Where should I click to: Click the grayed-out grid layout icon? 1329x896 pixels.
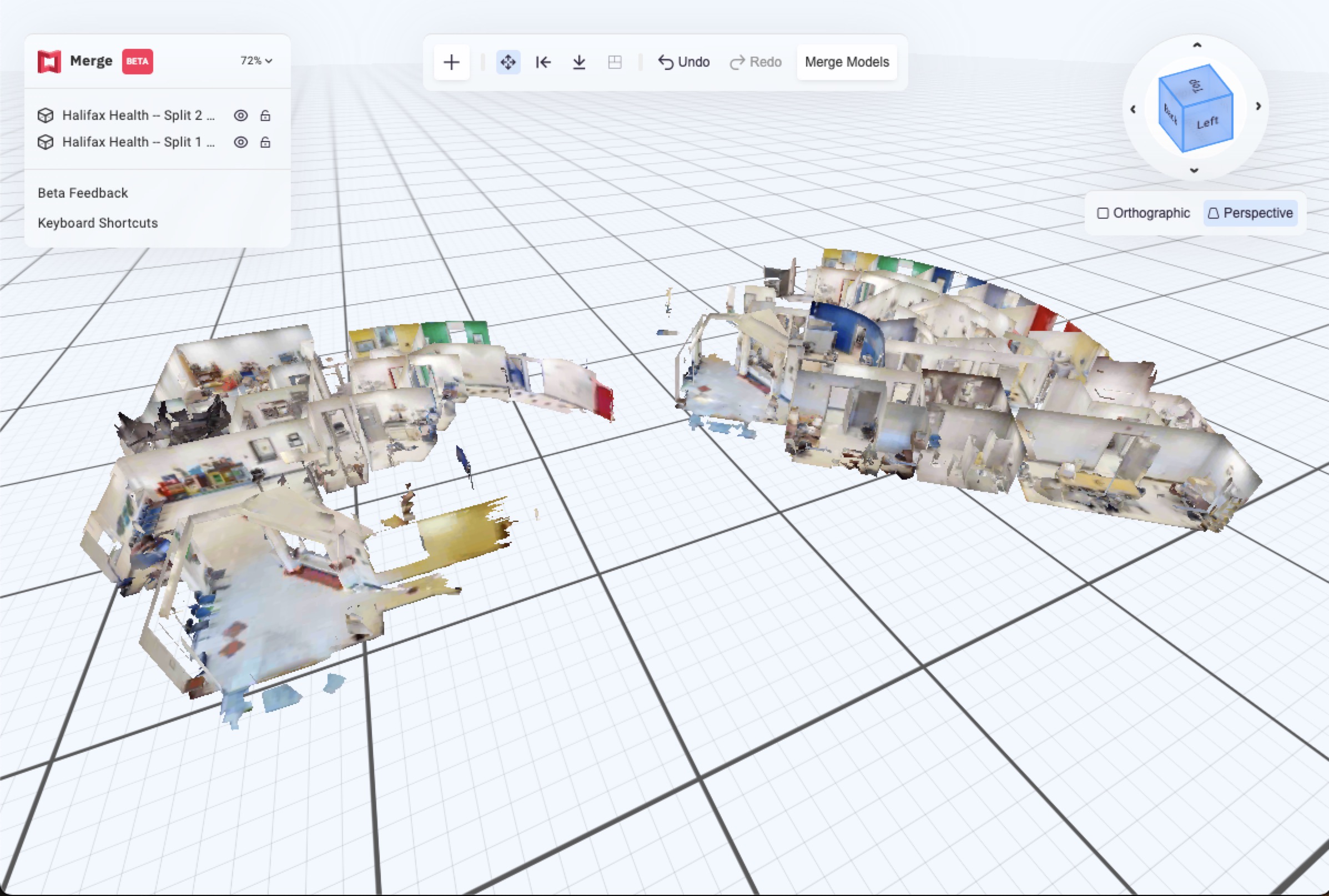(614, 62)
